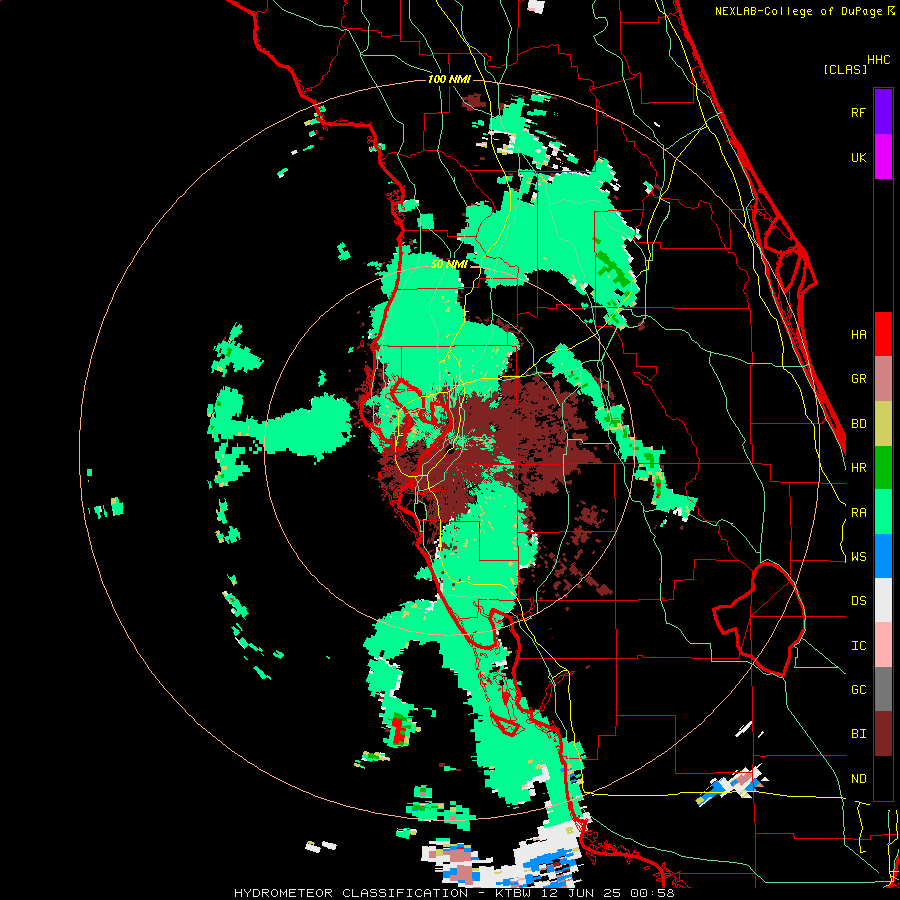Click the 'BD' legend label

(x=858, y=424)
